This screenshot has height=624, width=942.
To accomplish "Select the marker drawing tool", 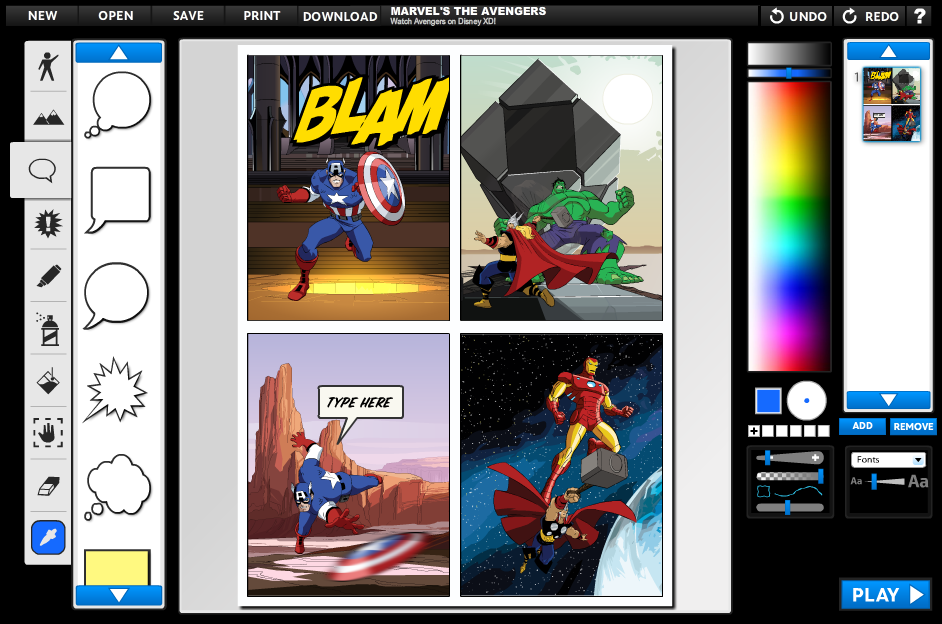I will click(48, 276).
